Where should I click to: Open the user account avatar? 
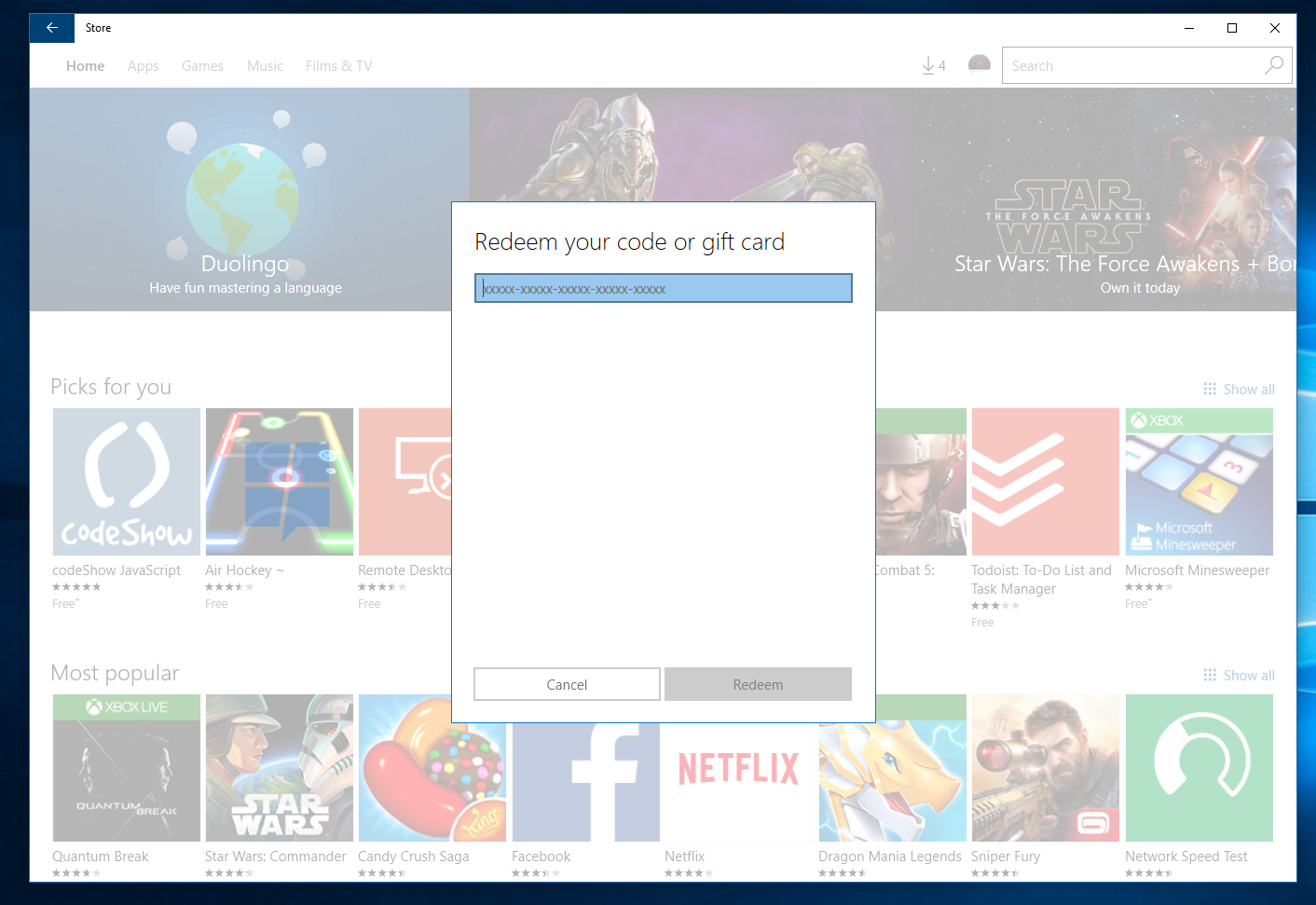[x=980, y=64]
